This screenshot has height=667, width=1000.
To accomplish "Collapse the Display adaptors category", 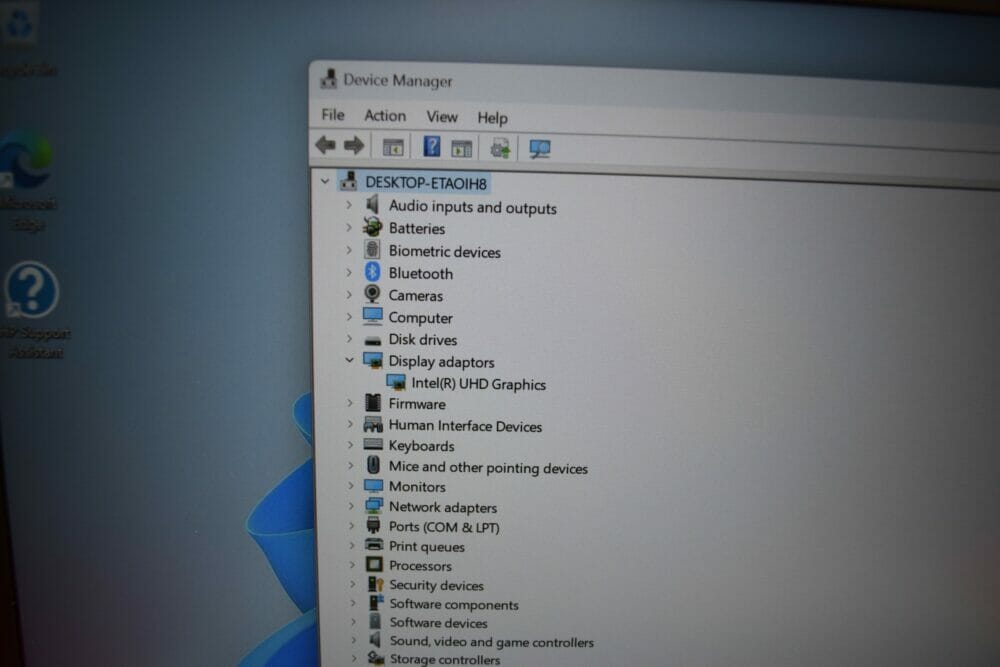I will click(x=349, y=360).
